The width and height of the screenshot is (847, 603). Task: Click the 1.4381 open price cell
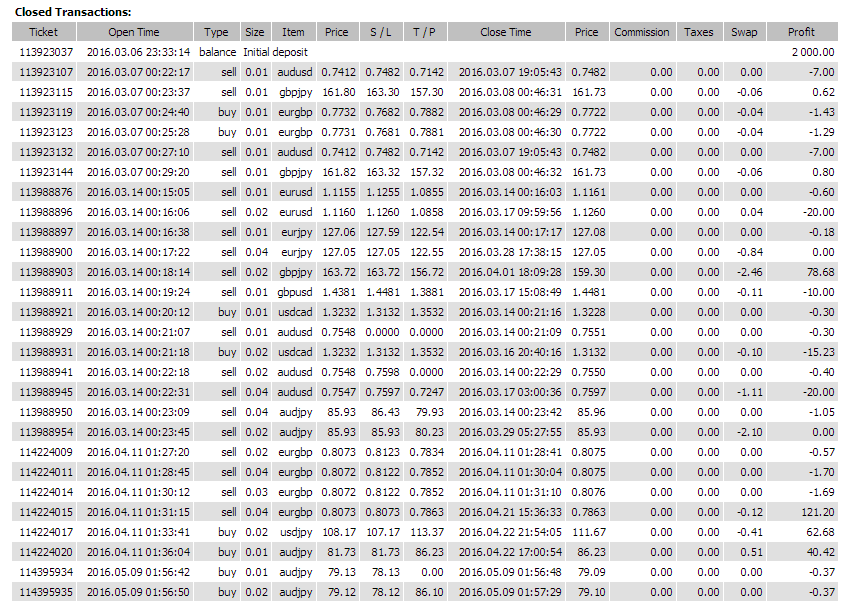tap(339, 292)
